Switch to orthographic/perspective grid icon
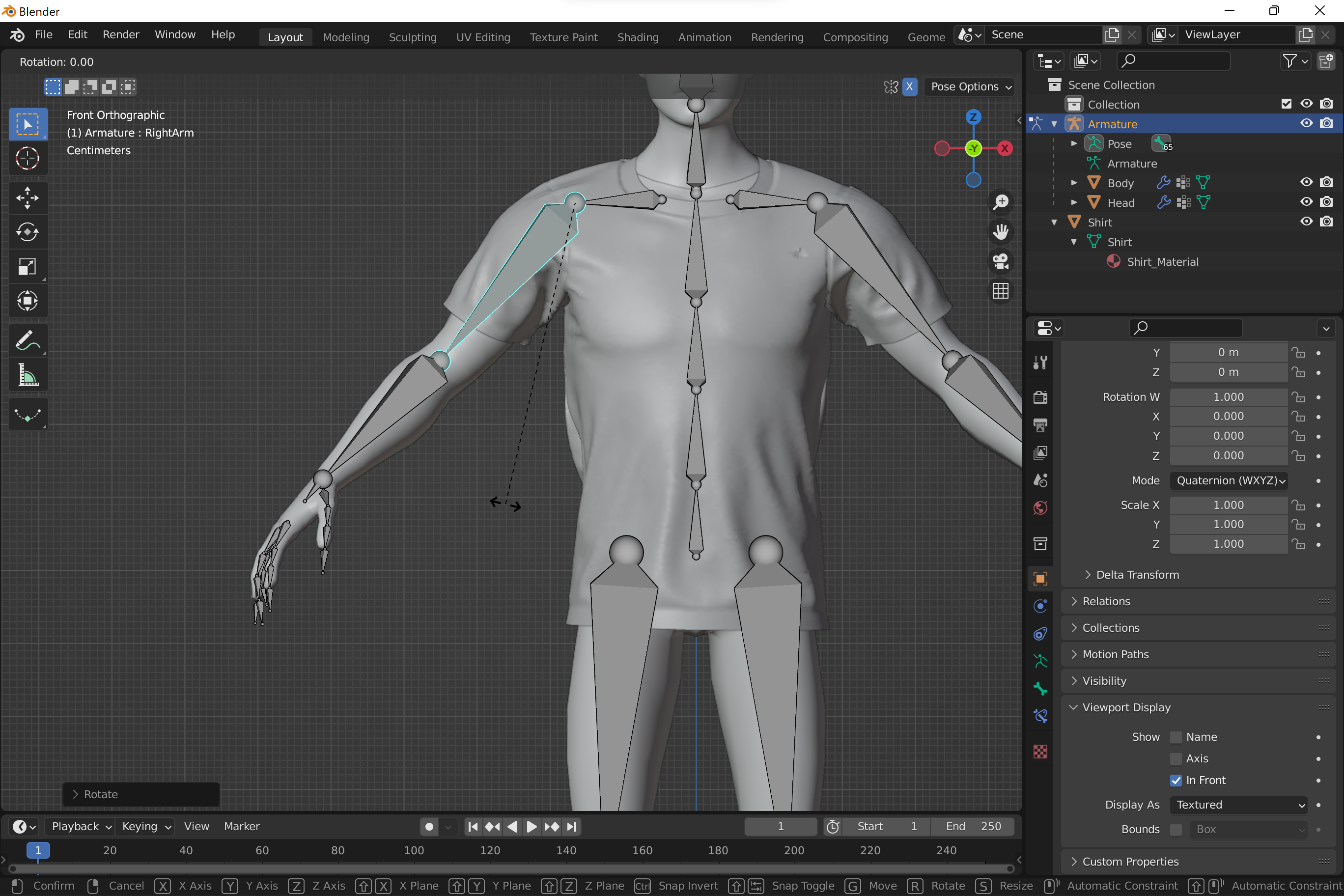 [x=1001, y=291]
